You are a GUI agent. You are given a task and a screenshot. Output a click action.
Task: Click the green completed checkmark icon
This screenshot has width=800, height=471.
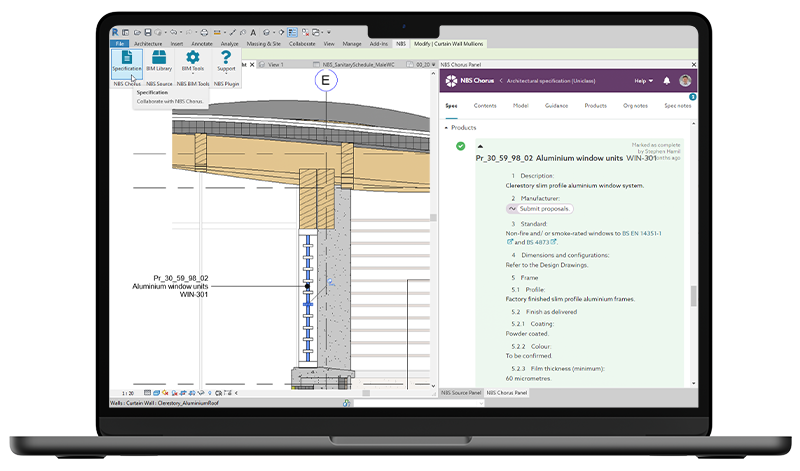tap(460, 146)
